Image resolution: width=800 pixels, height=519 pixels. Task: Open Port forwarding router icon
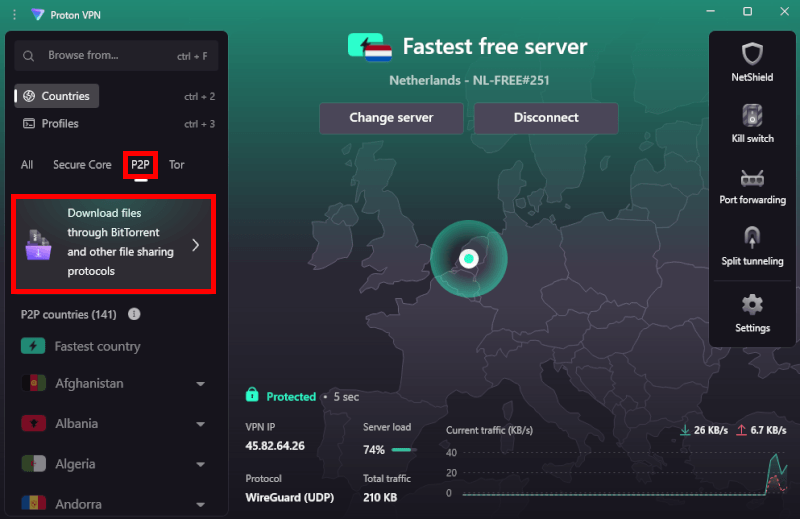pos(752,178)
